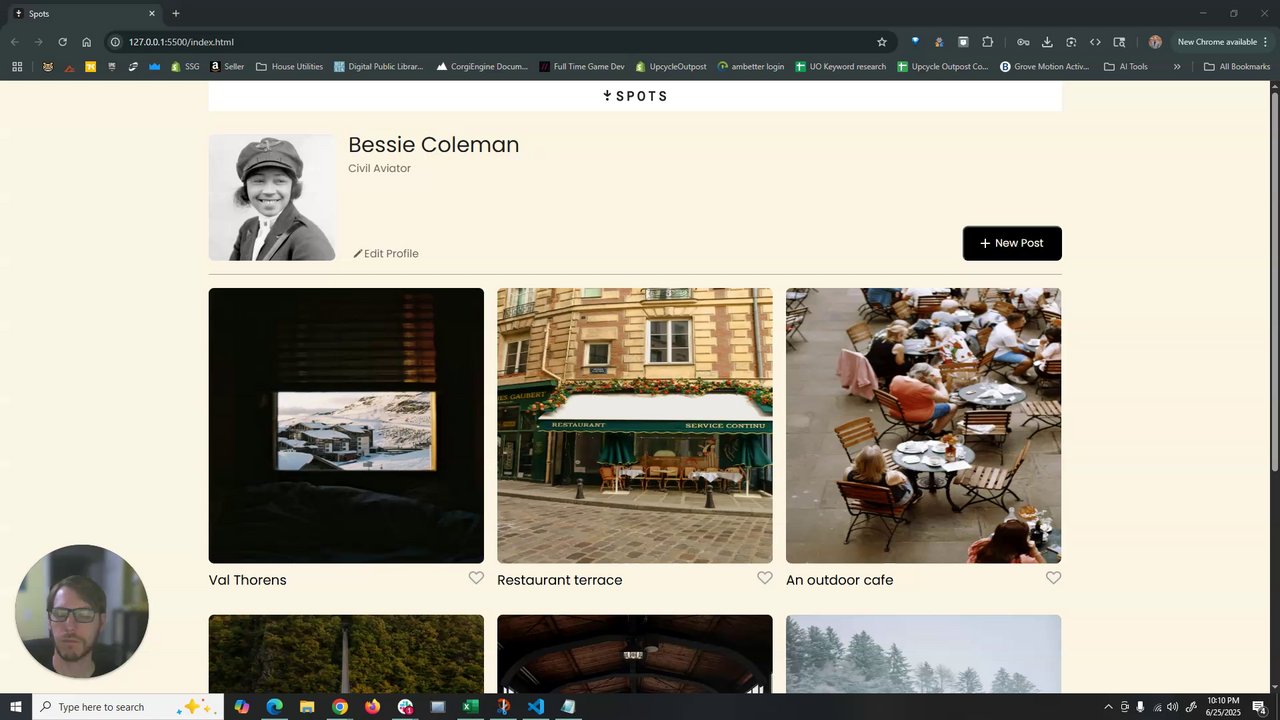
Task: Show more bookmarks with the chevron
Action: 1177,67
